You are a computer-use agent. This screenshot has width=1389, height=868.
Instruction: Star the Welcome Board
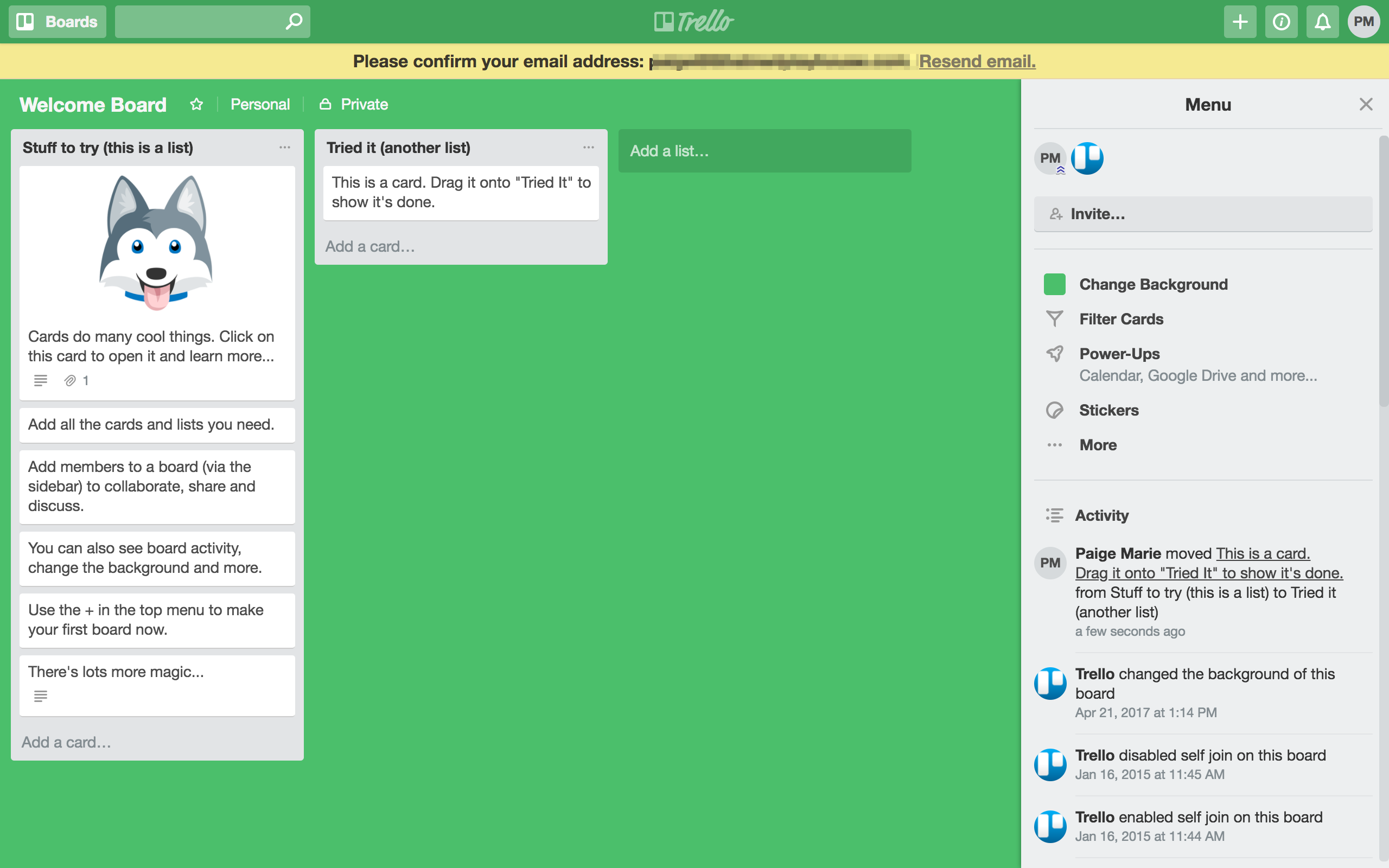coord(196,105)
